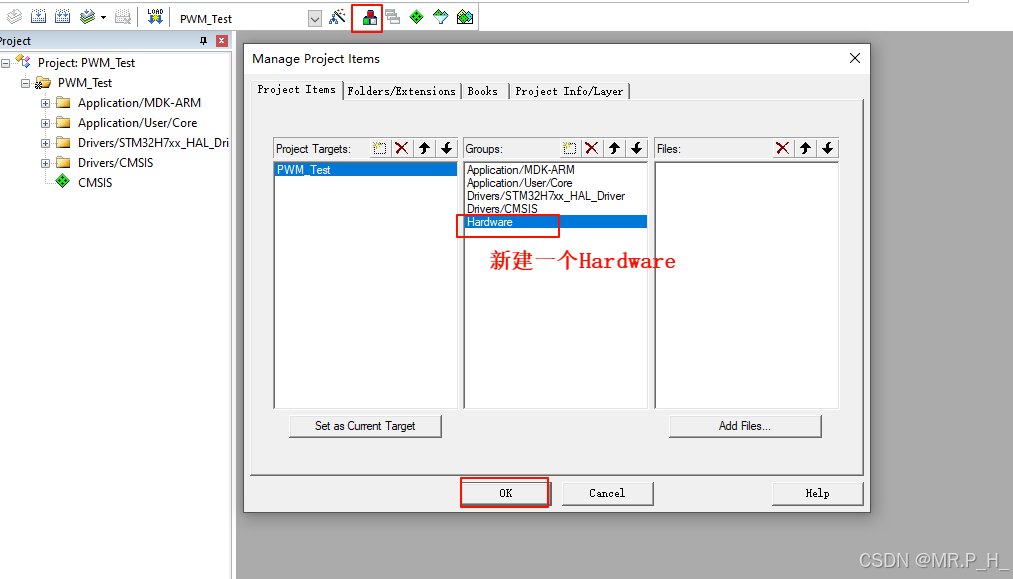This screenshot has width=1013, height=579.
Task: Select Drivers/CMSIS in the project tree
Action: 116,163
